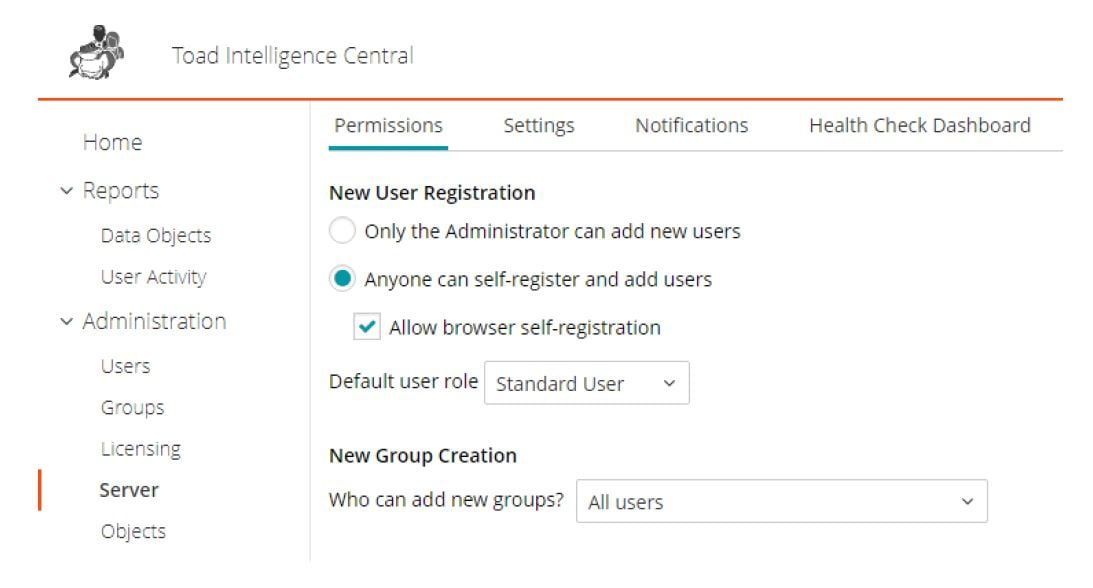Open Who can add new groups dropdown
This screenshot has height=588, width=1093.
tap(781, 501)
